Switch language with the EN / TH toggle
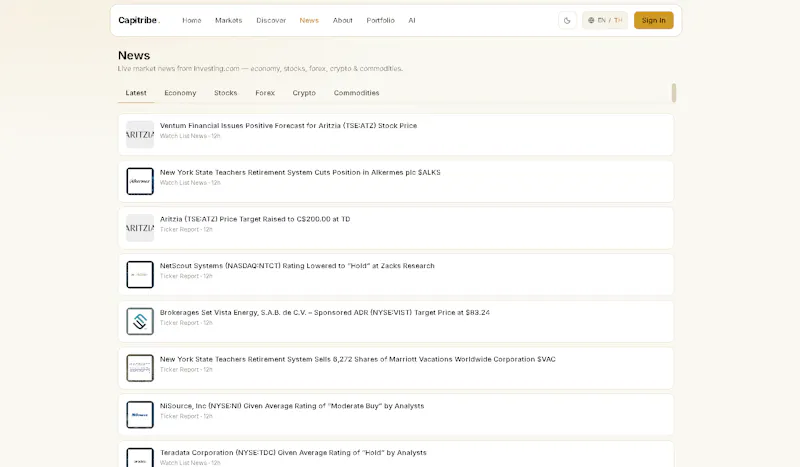 605,20
